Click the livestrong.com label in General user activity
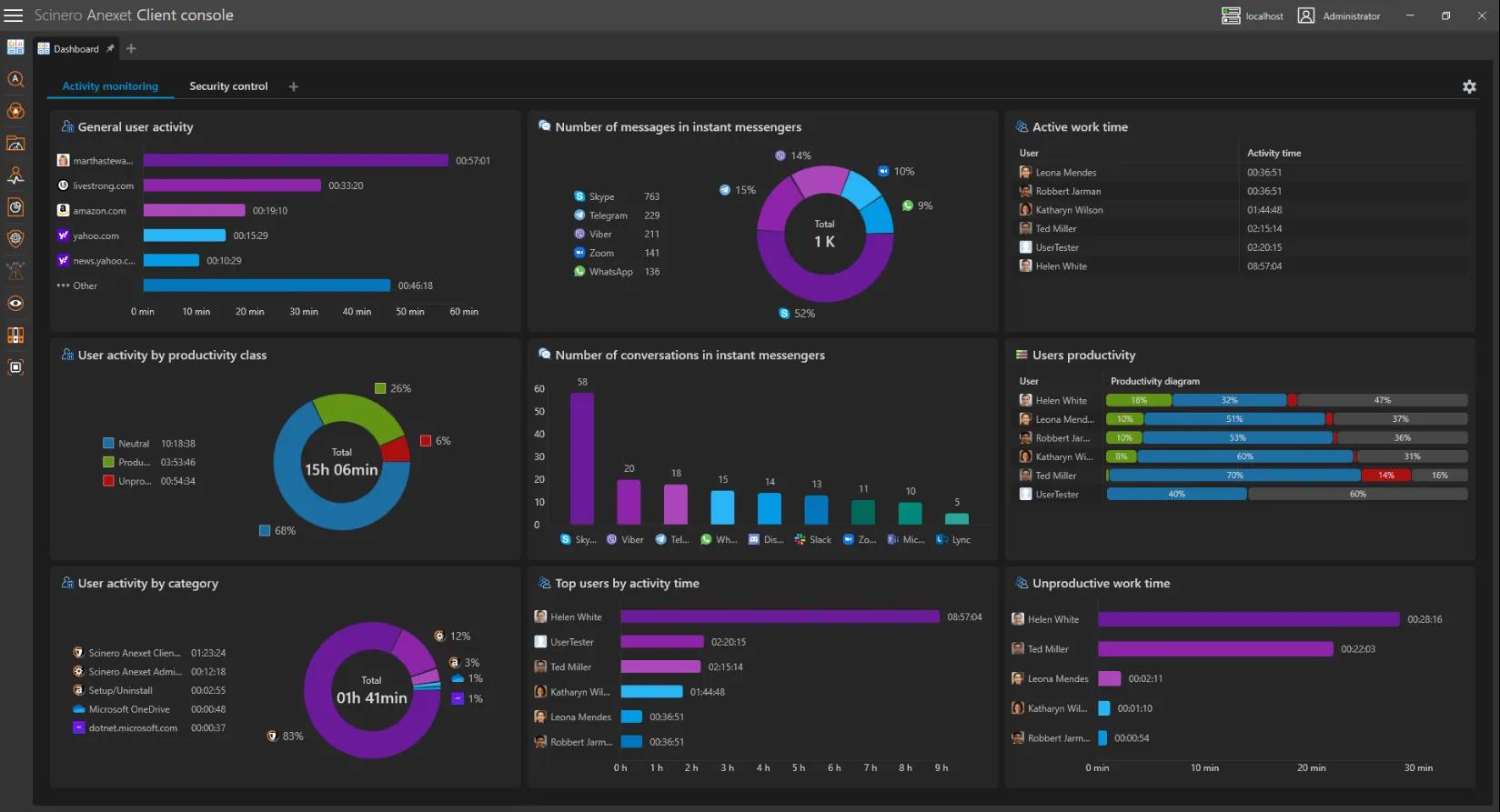Viewport: 1500px width, 812px height. (x=104, y=185)
